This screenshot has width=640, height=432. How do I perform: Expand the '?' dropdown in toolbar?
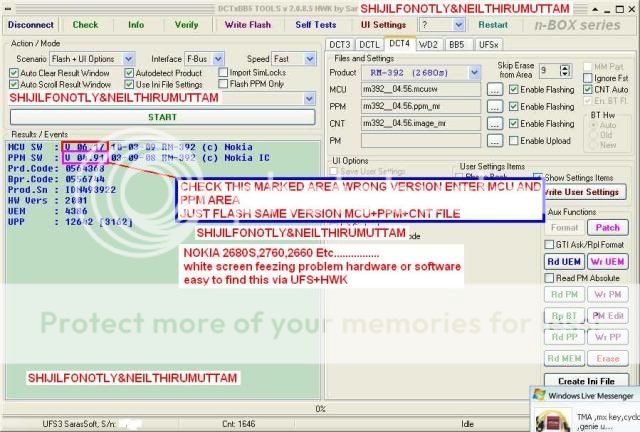point(459,25)
